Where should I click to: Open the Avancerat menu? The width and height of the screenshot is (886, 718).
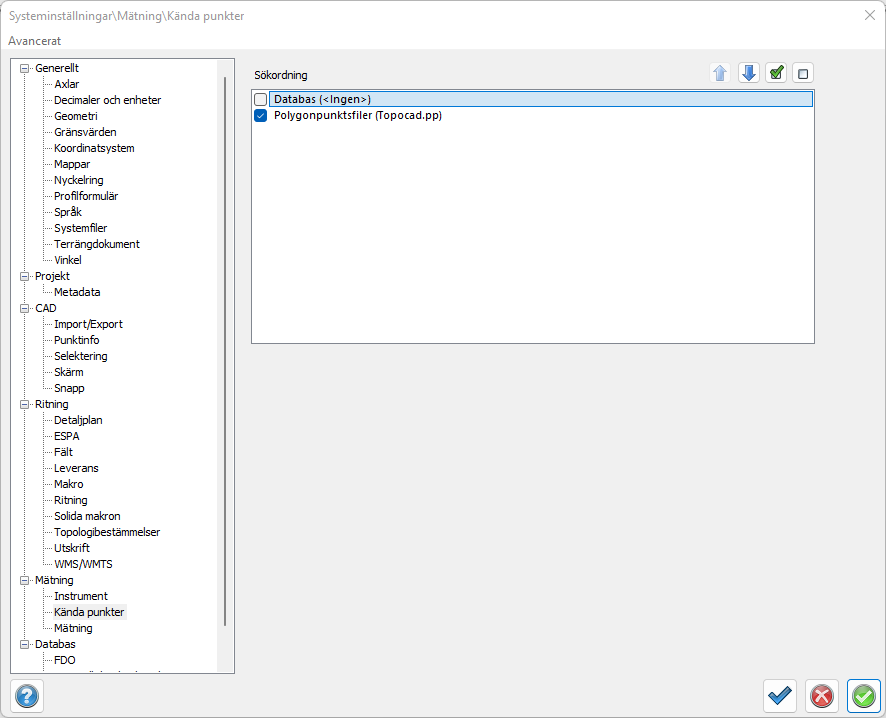[34, 41]
